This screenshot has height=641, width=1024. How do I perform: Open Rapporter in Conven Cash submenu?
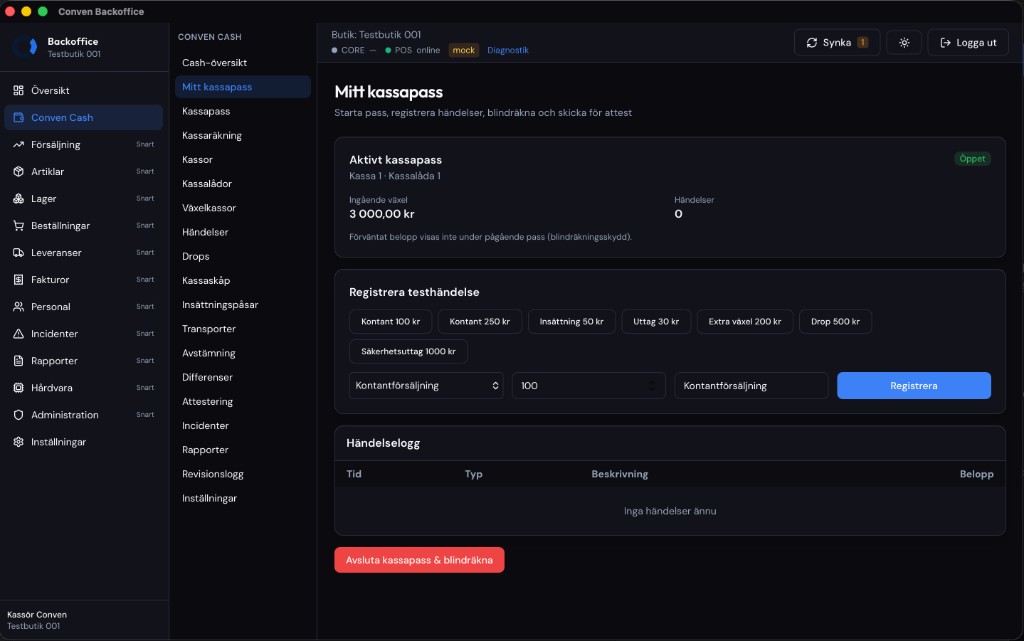point(242,450)
